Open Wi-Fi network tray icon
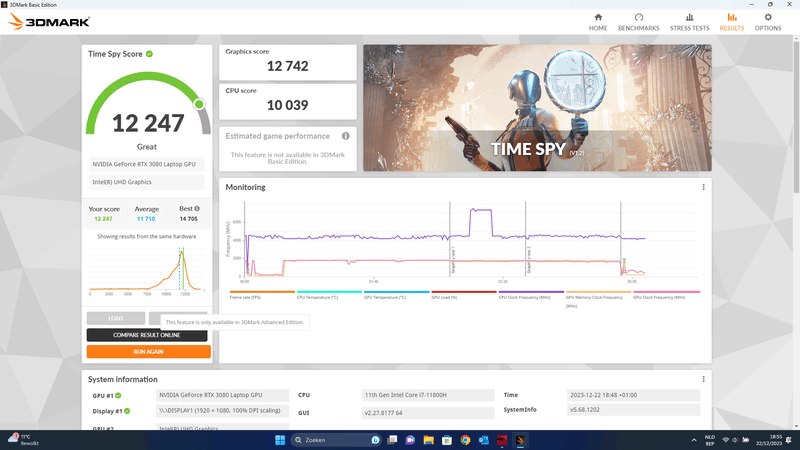This screenshot has width=800, height=450. click(x=726, y=440)
